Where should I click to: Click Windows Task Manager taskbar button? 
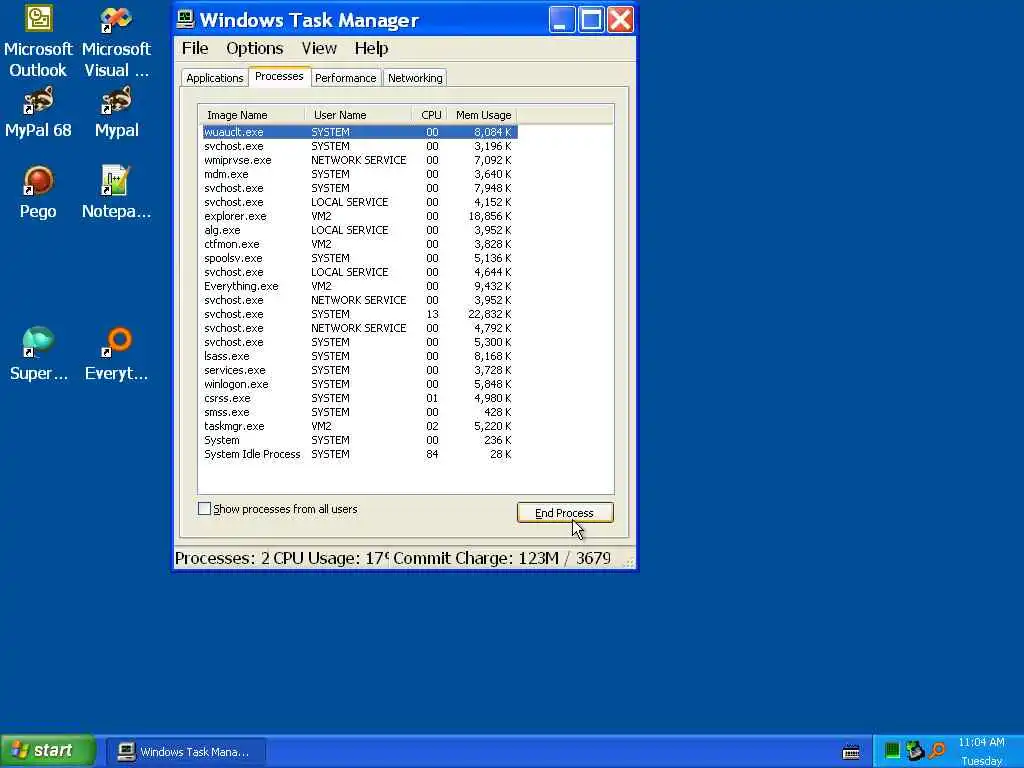[186, 752]
